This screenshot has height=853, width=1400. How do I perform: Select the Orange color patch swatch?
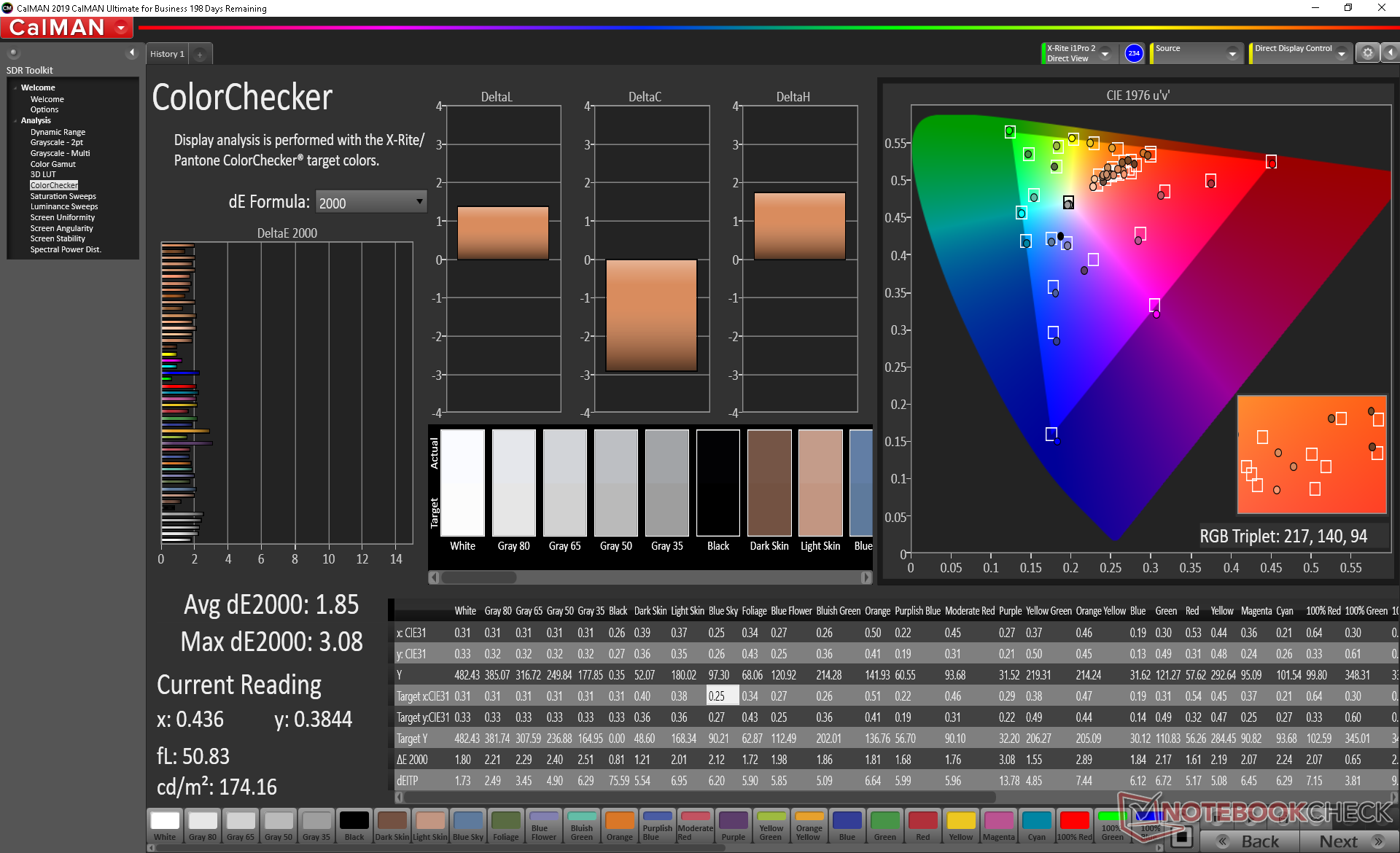pyautogui.click(x=619, y=825)
